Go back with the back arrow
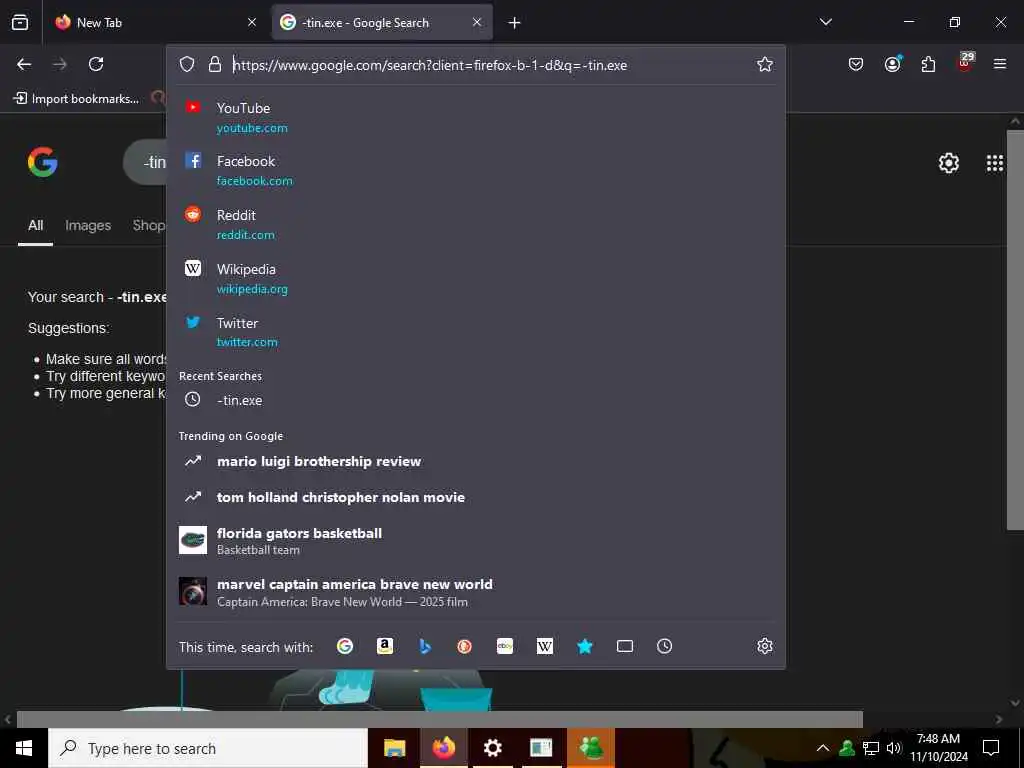Screen dimensions: 1024x768 [24, 64]
